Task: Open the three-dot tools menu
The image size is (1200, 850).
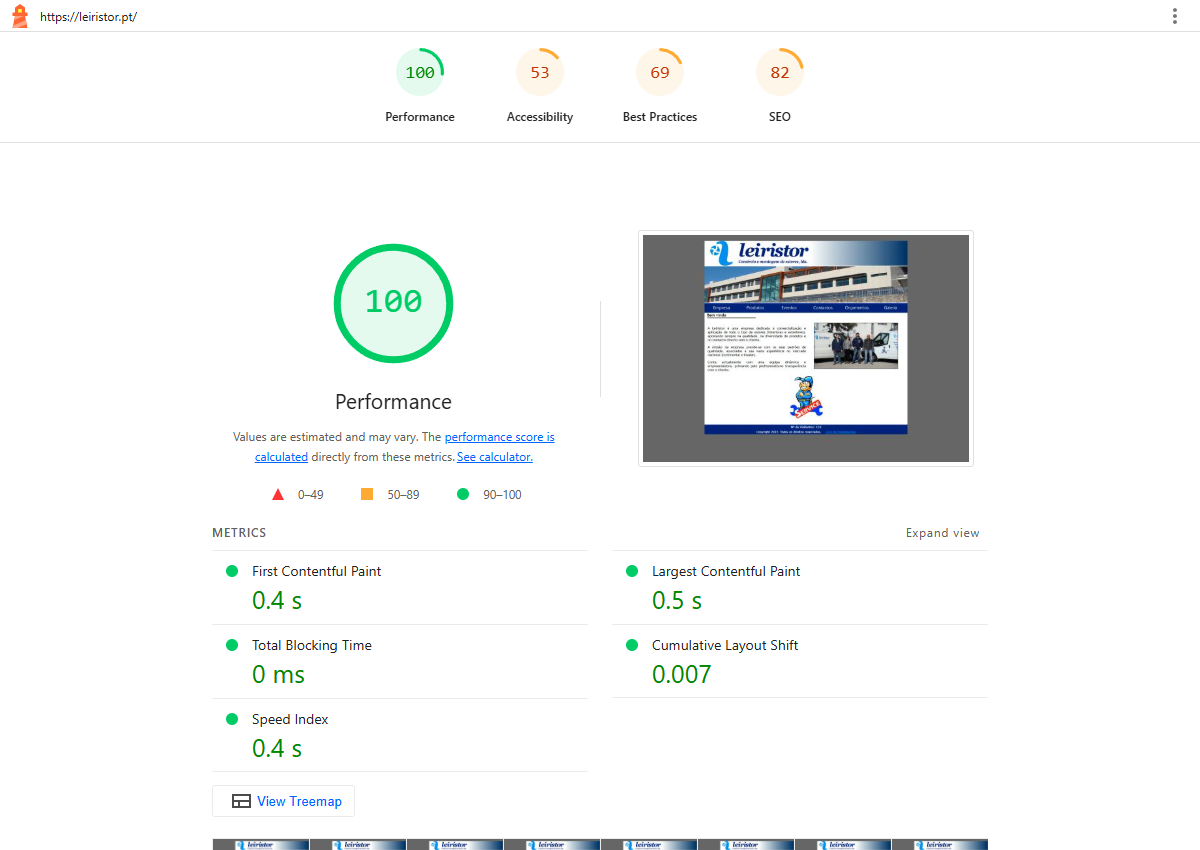Action: (x=1175, y=16)
